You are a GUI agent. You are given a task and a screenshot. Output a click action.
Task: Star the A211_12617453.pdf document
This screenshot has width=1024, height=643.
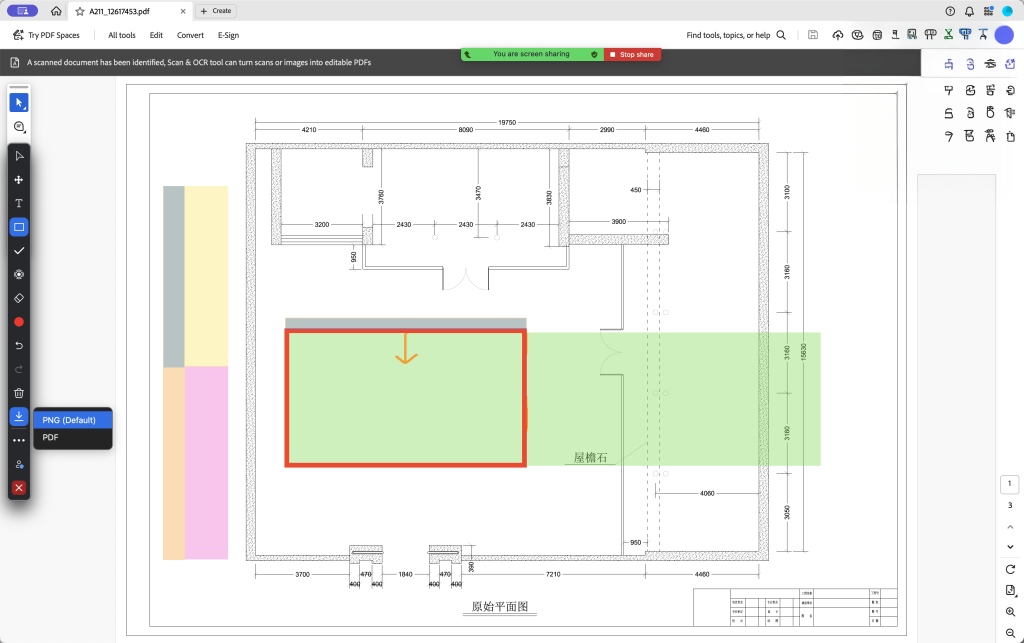(x=79, y=11)
